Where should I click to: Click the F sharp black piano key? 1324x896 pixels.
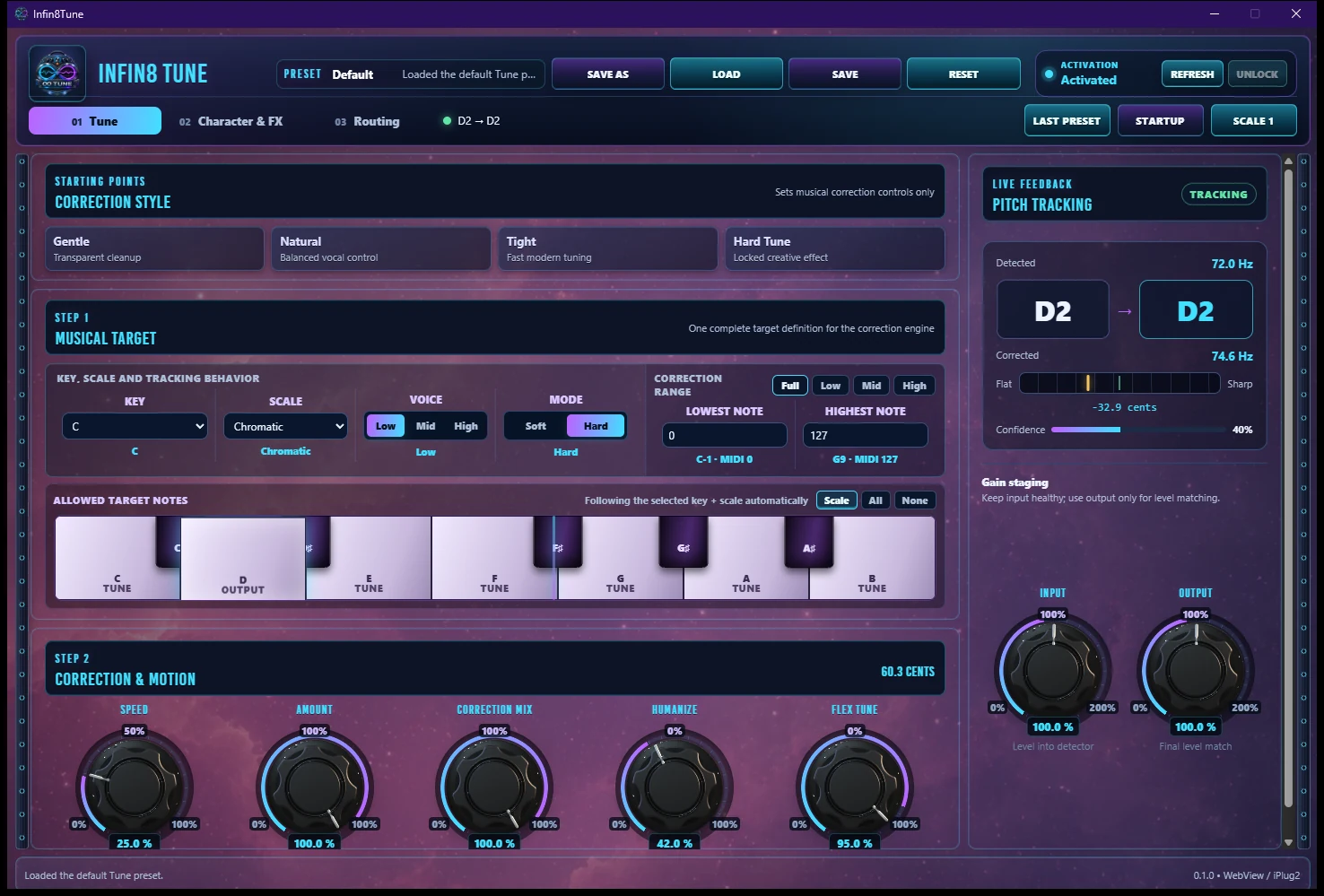coord(557,542)
